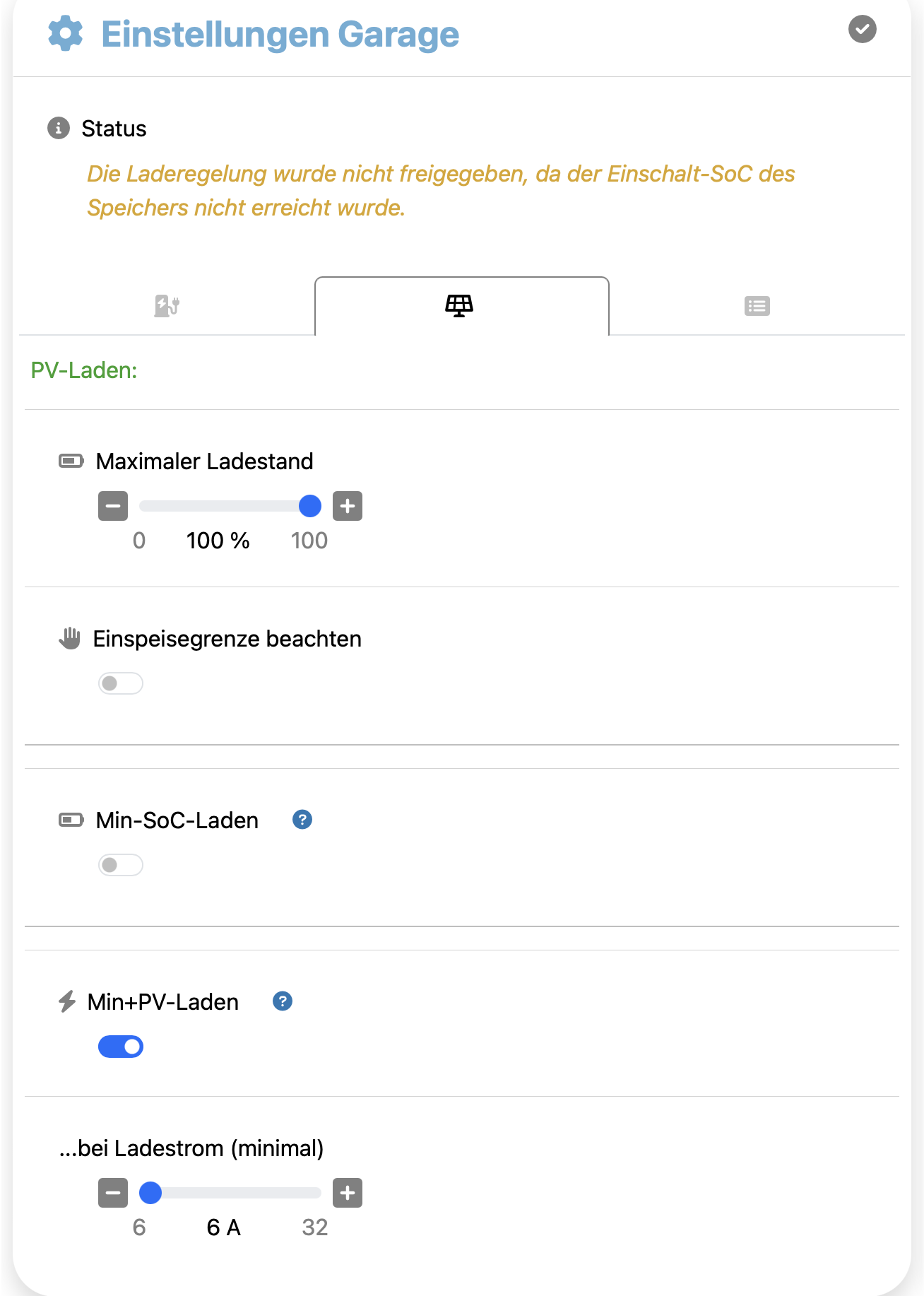Click the Ladestrom minimal slider handle
This screenshot has height=1296, width=924.
tap(150, 1193)
